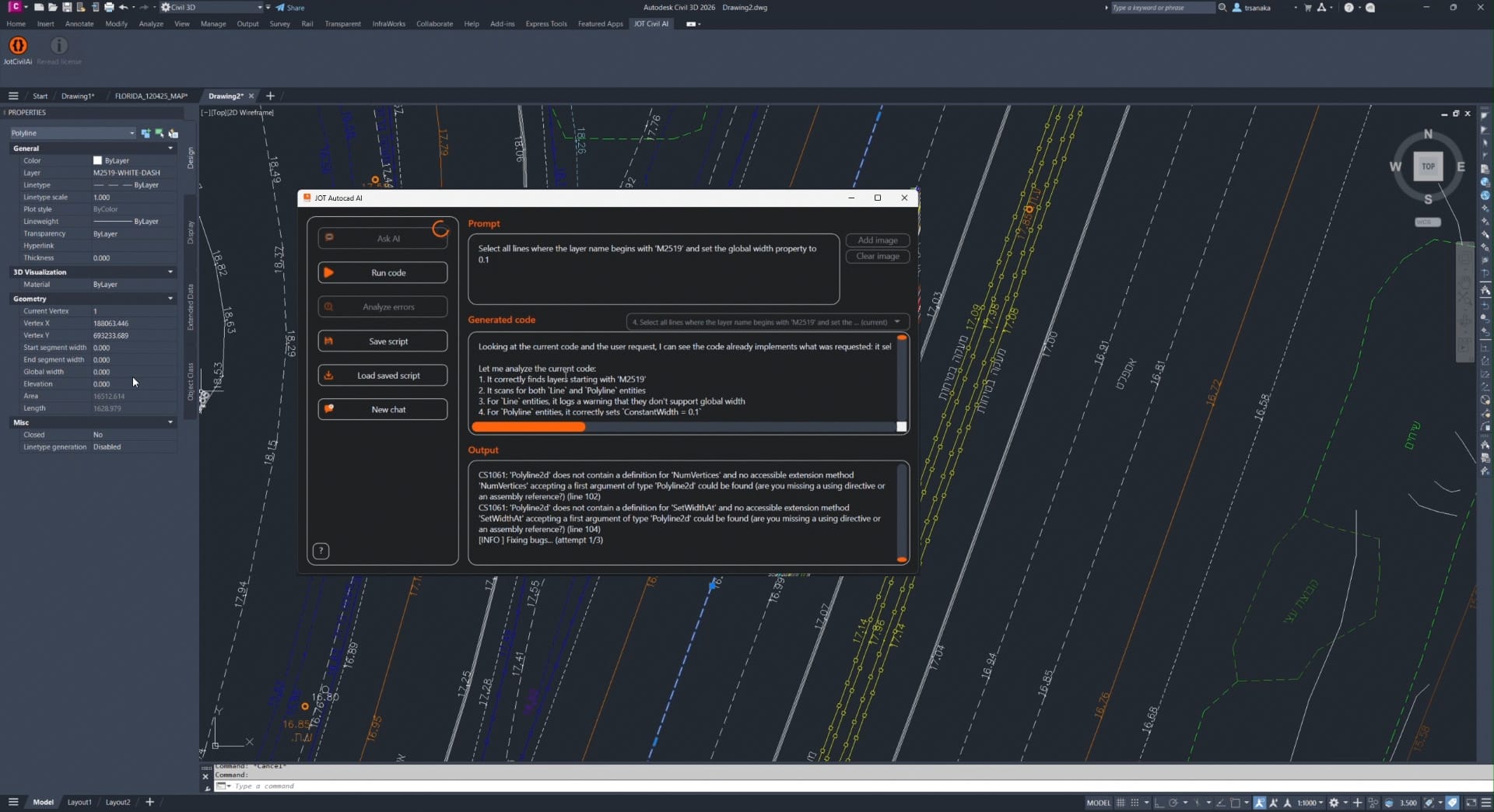Open the Polyline object type dropdown
Viewport: 1494px width, 812px height.
(72, 134)
